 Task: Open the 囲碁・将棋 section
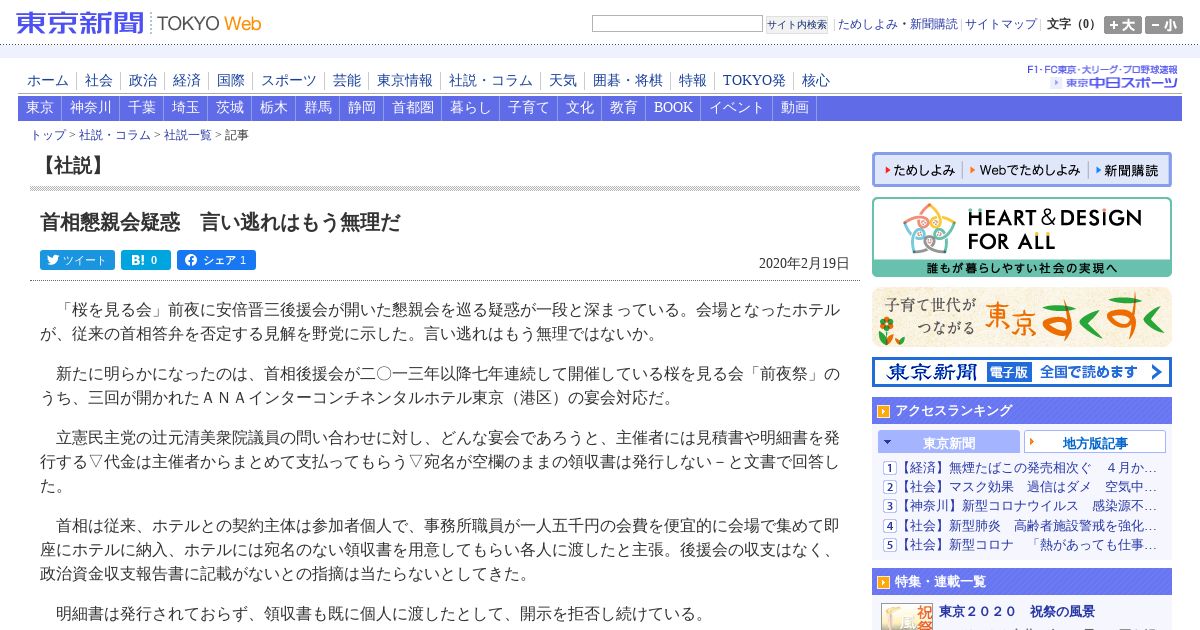click(x=628, y=80)
